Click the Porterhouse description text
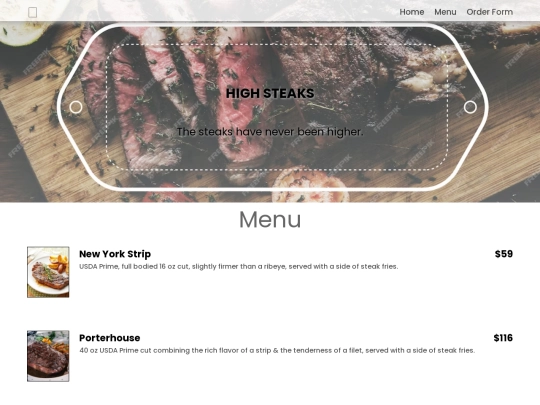This screenshot has height=405, width=540. 277,351
